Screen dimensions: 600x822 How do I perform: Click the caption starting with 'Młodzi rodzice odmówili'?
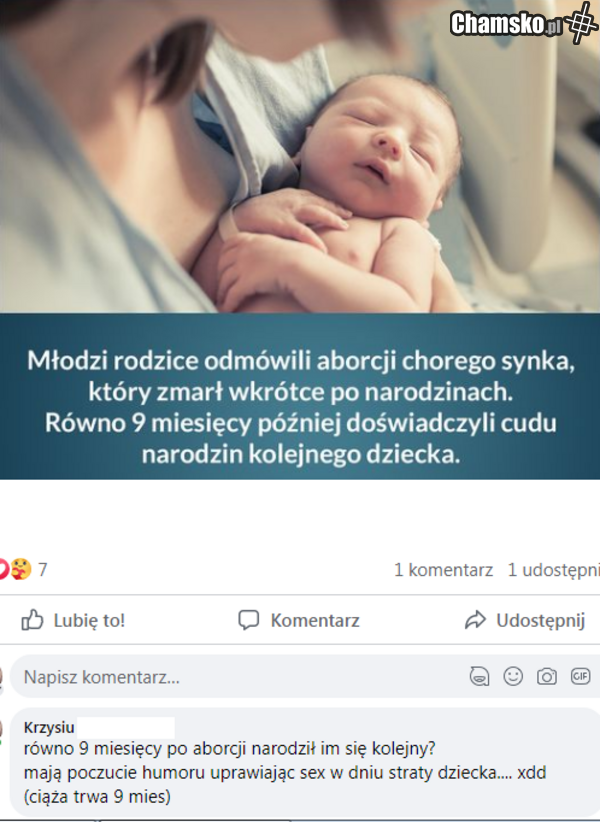(x=300, y=407)
